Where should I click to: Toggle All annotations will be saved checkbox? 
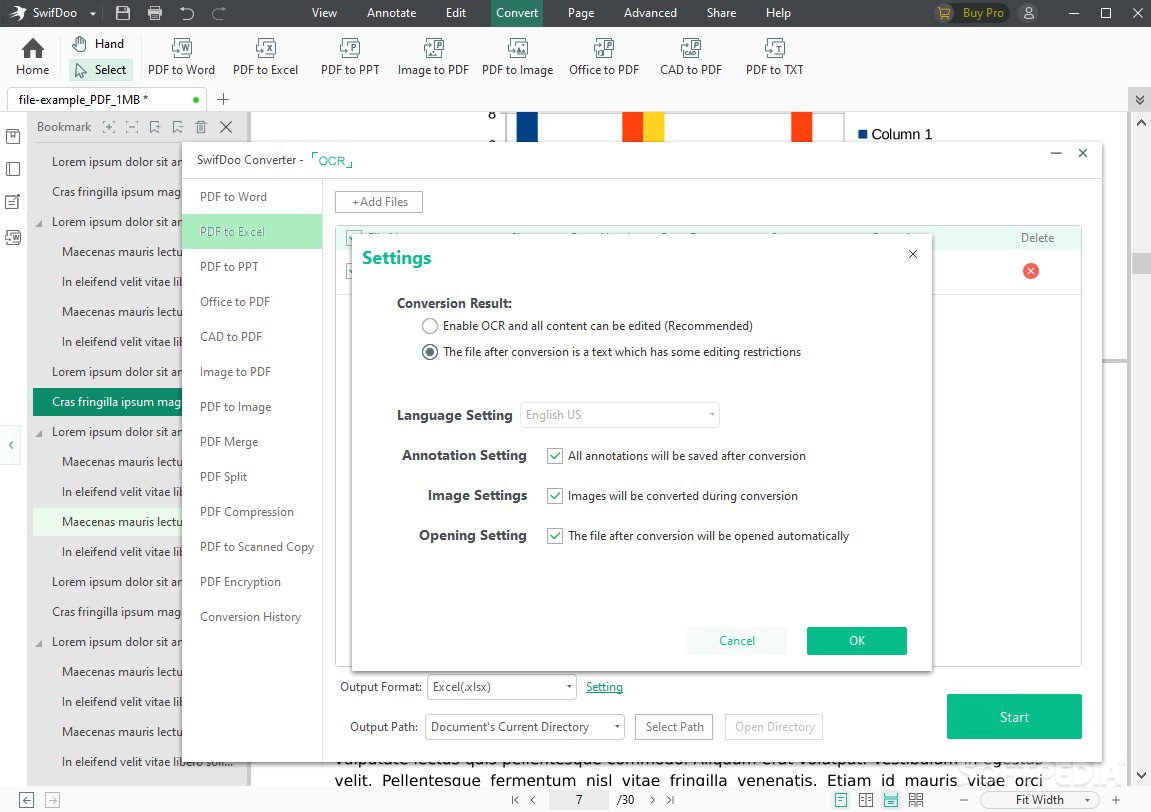[x=555, y=456]
